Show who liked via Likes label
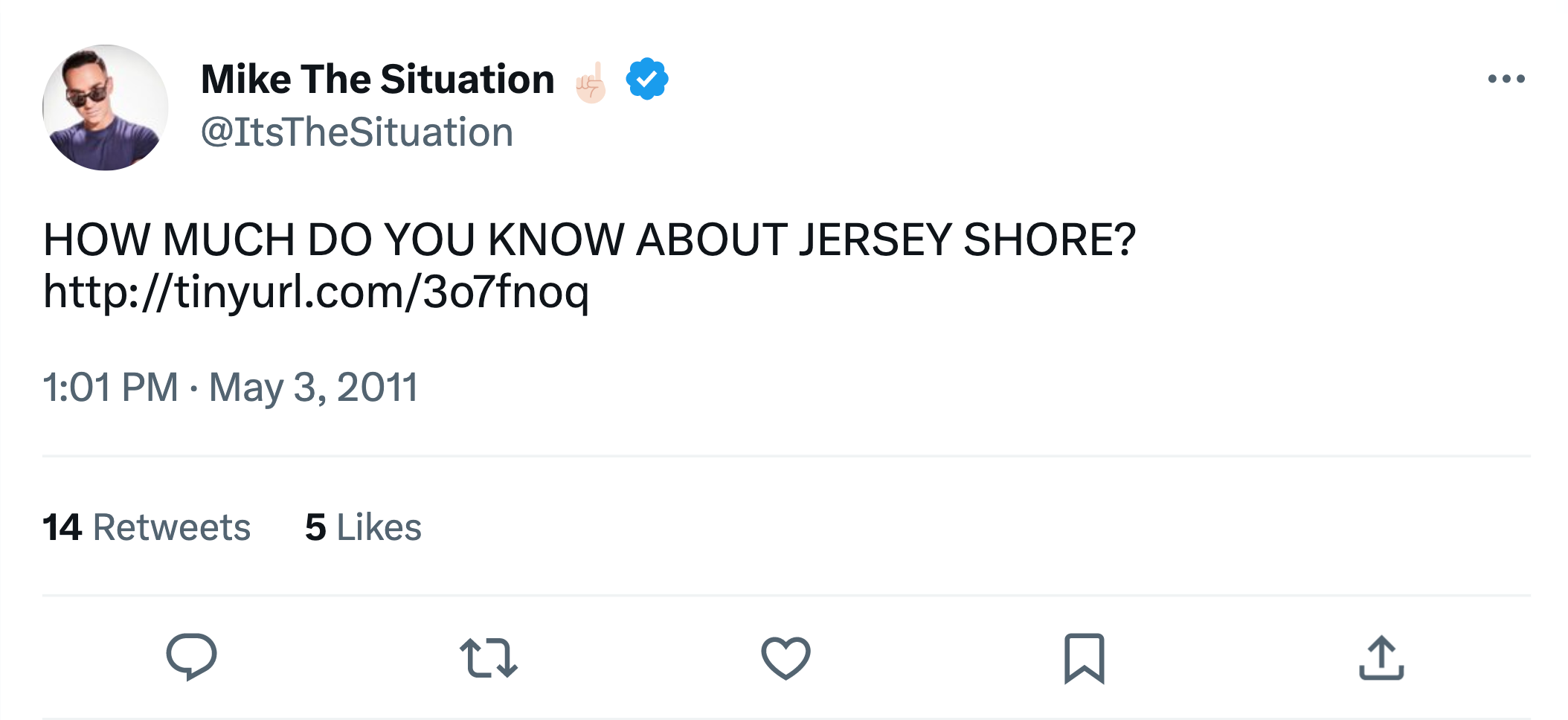 [x=379, y=527]
